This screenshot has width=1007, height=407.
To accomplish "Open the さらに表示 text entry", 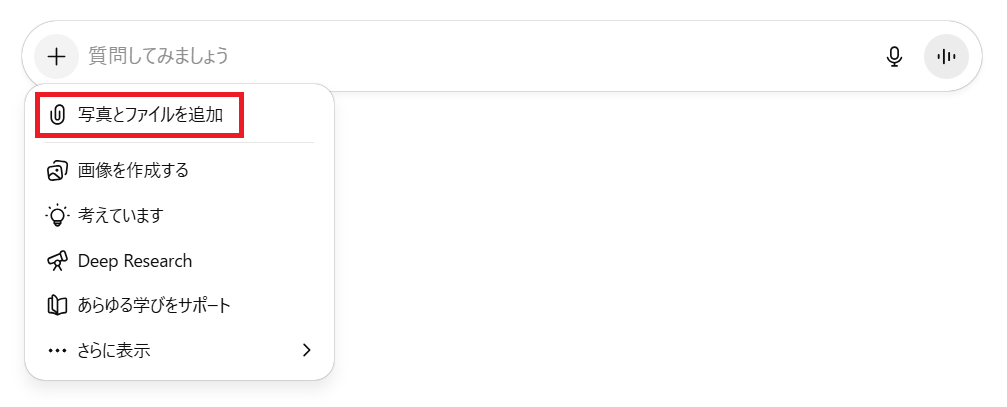I will click(114, 351).
